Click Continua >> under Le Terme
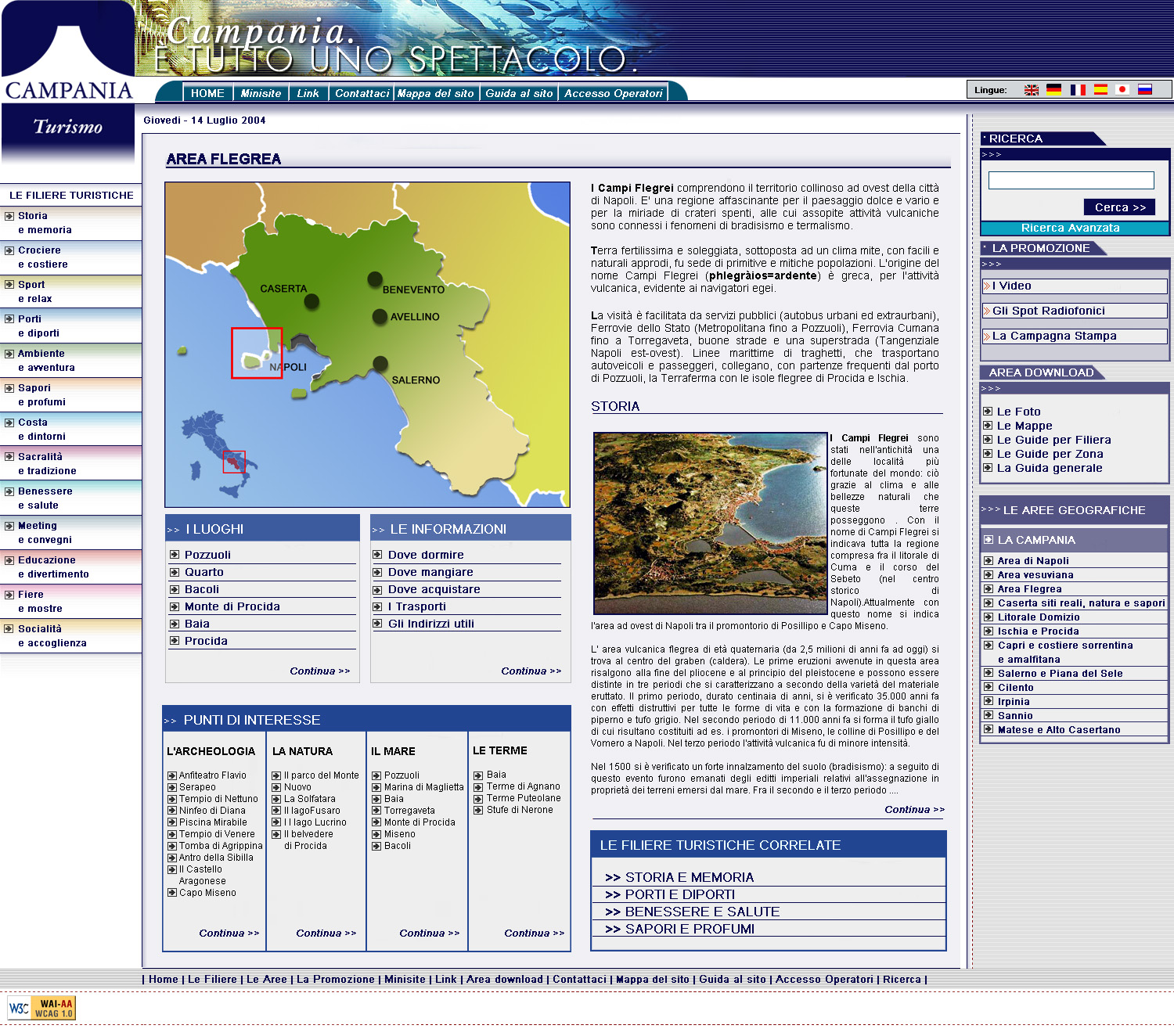 [534, 933]
